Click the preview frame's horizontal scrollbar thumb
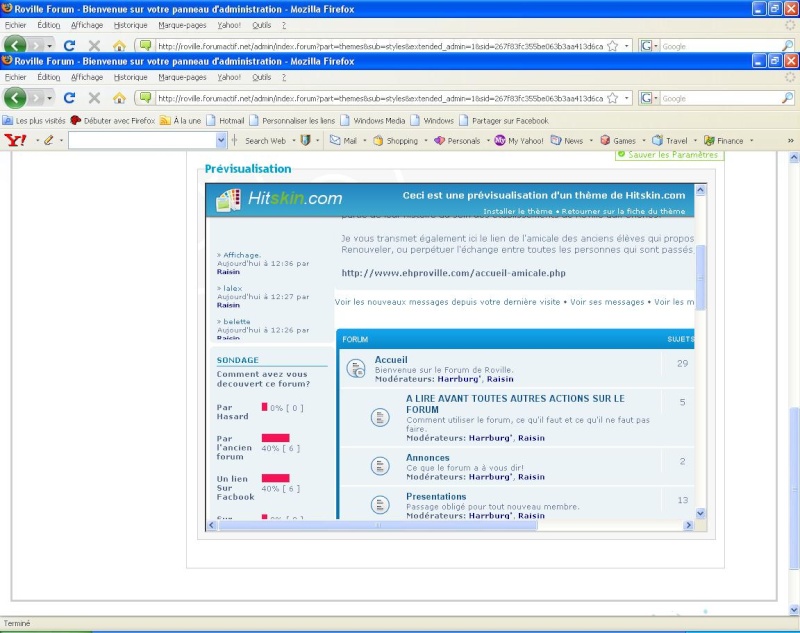This screenshot has width=800, height=633. 378,525
